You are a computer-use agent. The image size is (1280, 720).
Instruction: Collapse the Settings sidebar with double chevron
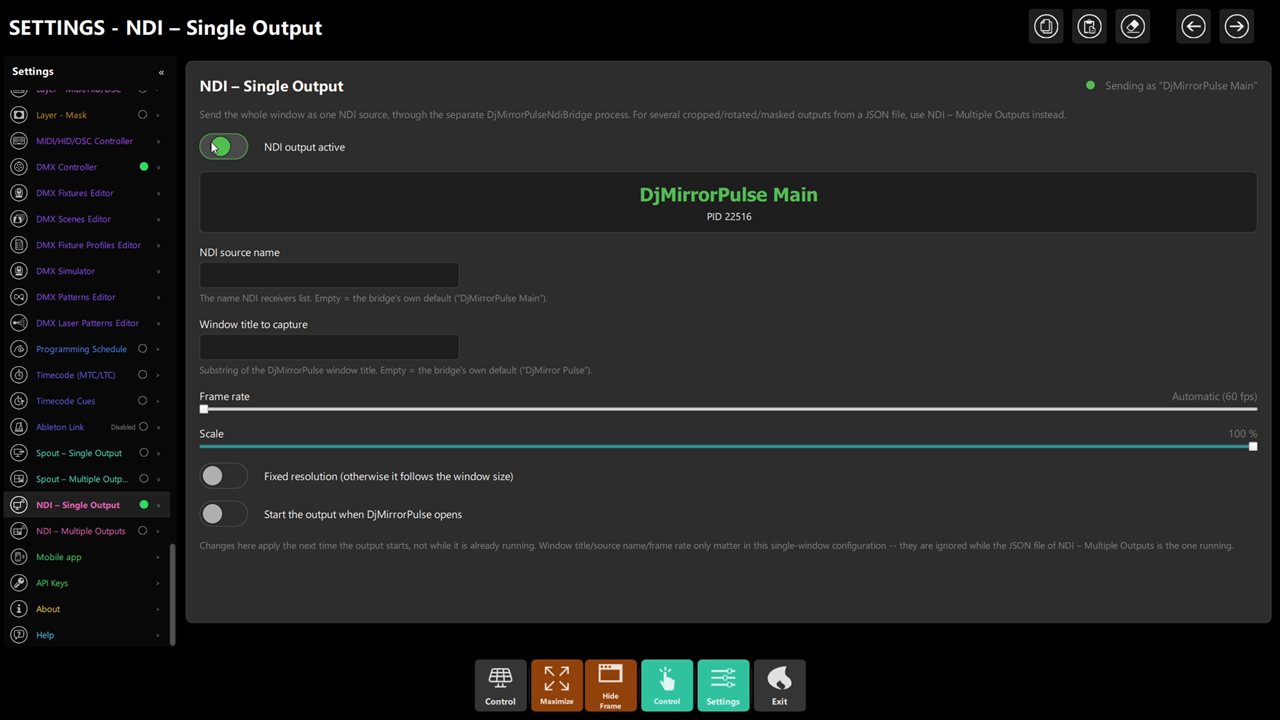click(x=161, y=72)
